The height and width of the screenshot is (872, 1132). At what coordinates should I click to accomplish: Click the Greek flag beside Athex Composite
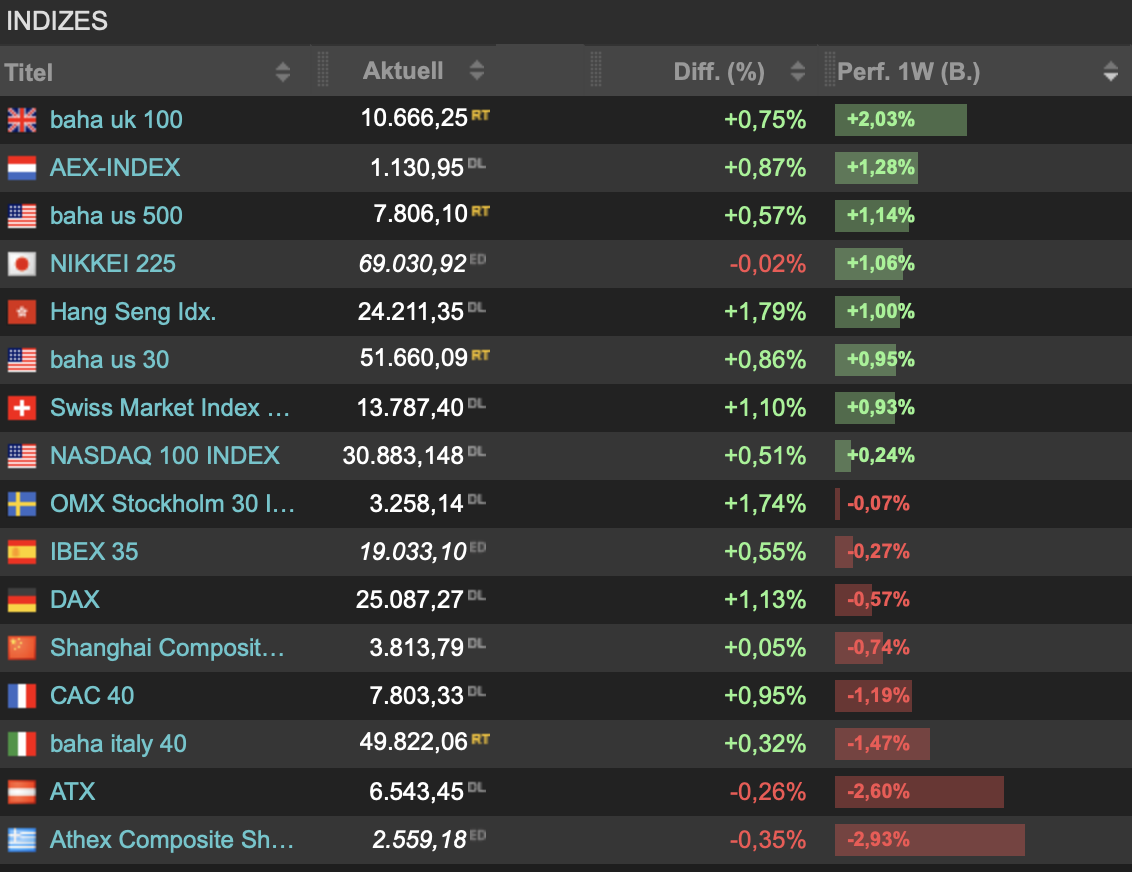click(22, 840)
